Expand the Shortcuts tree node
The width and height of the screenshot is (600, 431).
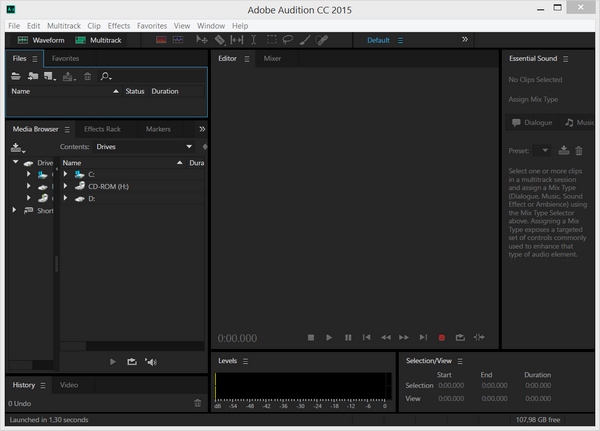14,210
